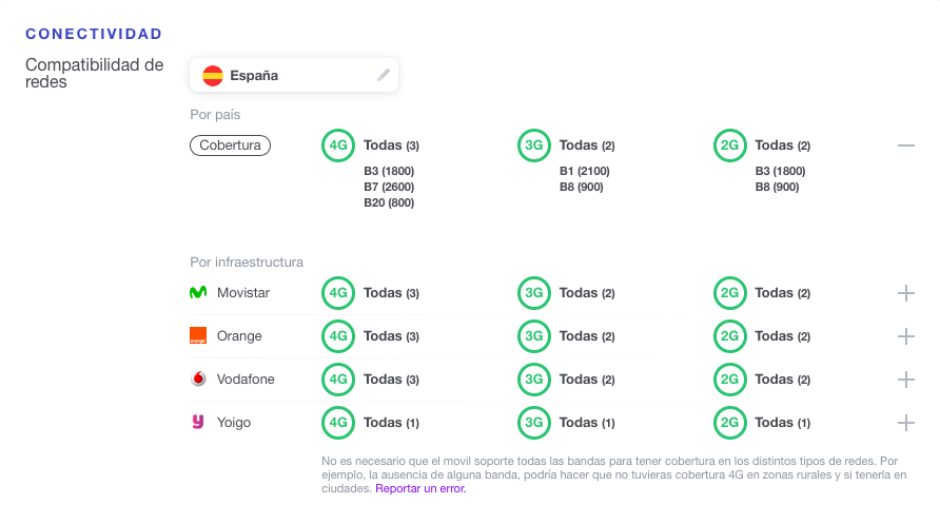Click the 3G Todas (2) label for Orange
Image resolution: width=940 pixels, height=524 pixels.
(587, 336)
